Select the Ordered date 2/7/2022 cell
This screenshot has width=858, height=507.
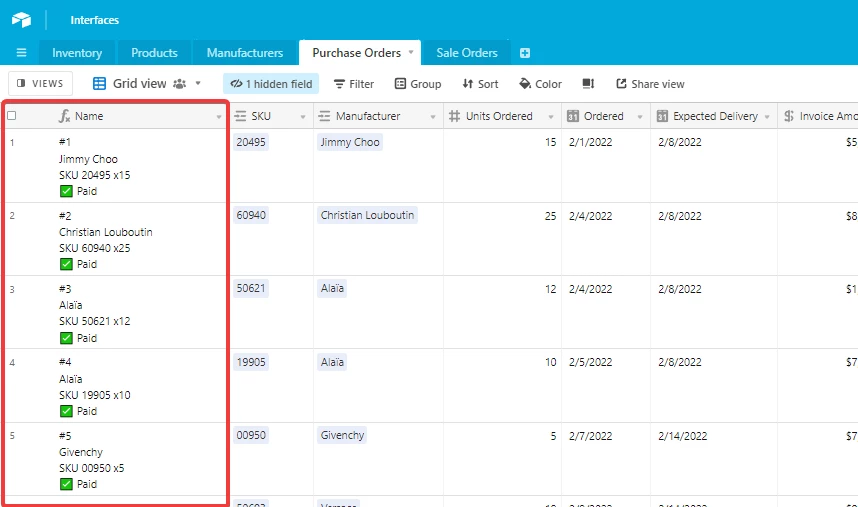606,459
